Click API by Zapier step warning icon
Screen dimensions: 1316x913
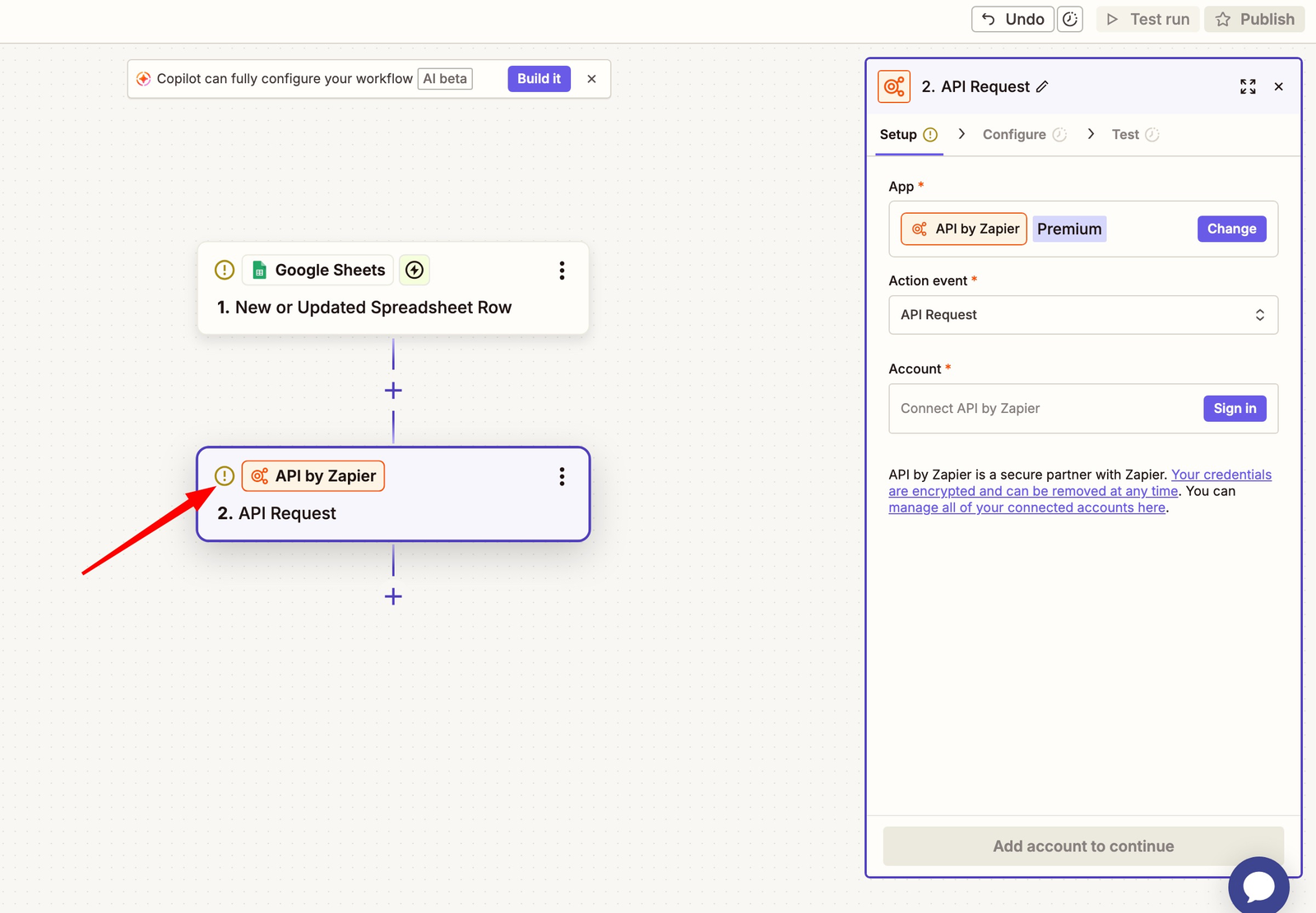tap(225, 475)
